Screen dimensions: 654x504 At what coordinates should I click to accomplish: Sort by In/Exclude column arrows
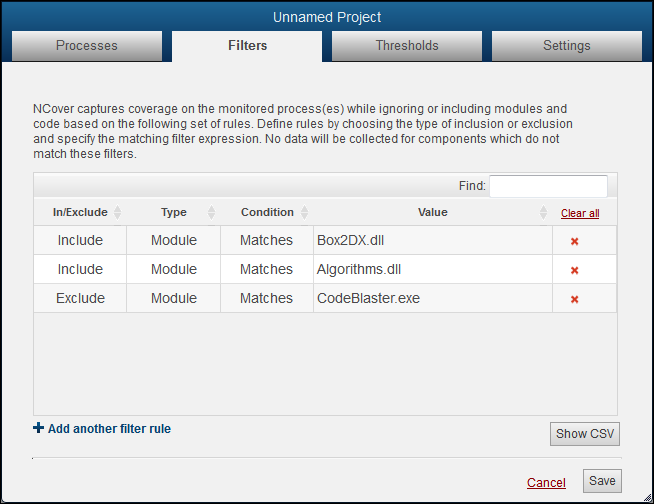click(118, 212)
